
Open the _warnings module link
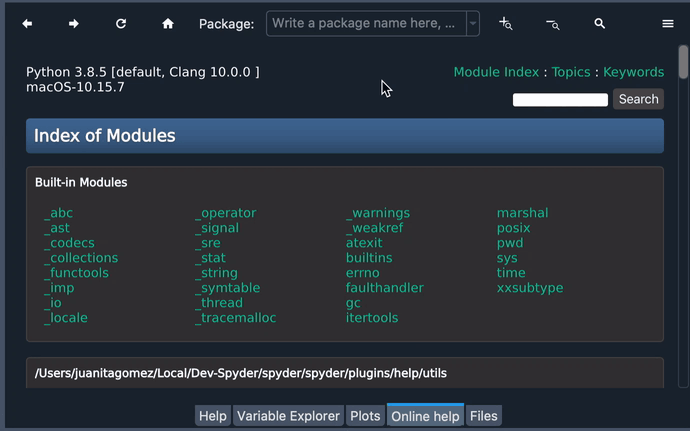coord(378,213)
